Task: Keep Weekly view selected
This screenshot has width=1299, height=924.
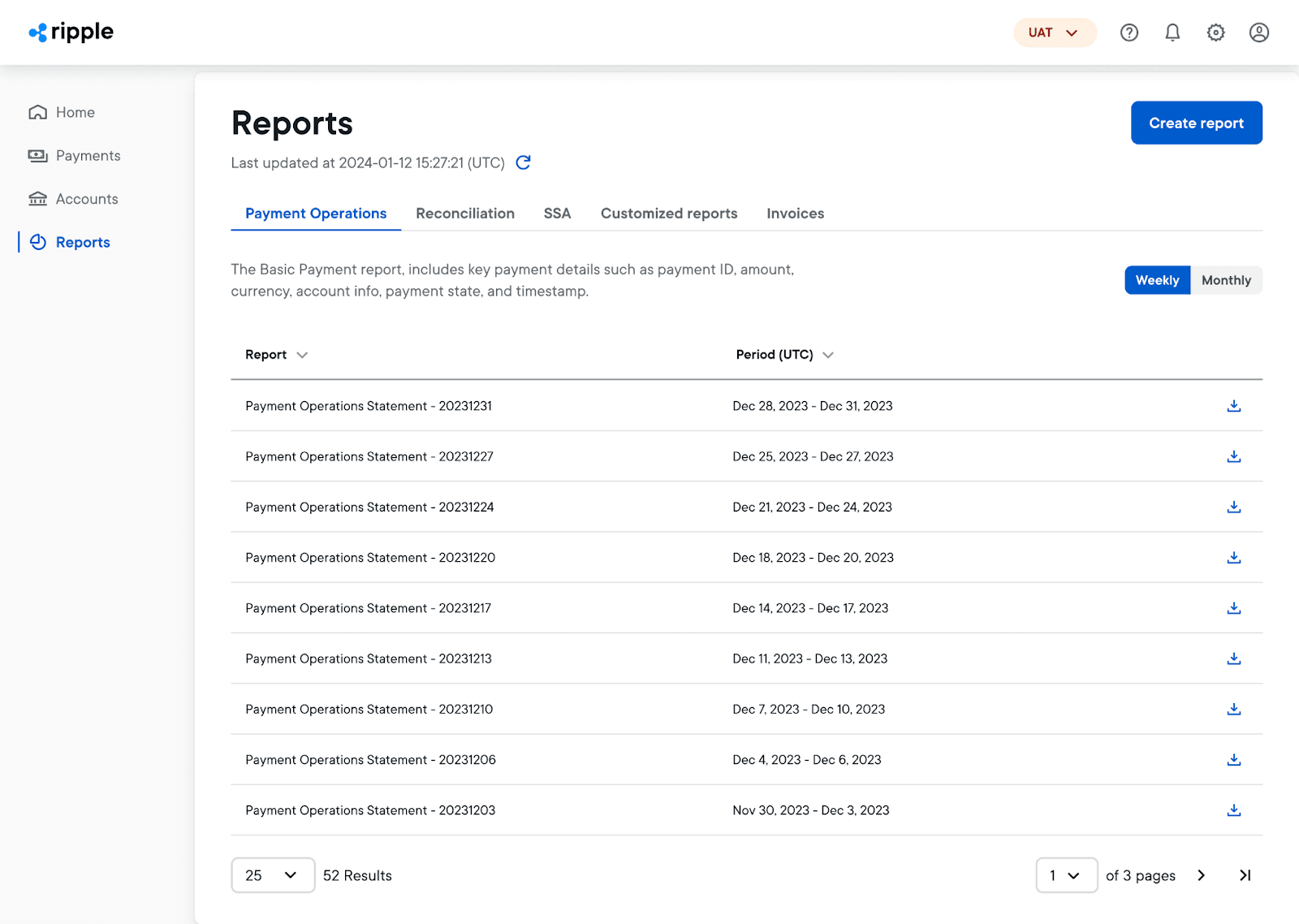Action: tap(1157, 279)
